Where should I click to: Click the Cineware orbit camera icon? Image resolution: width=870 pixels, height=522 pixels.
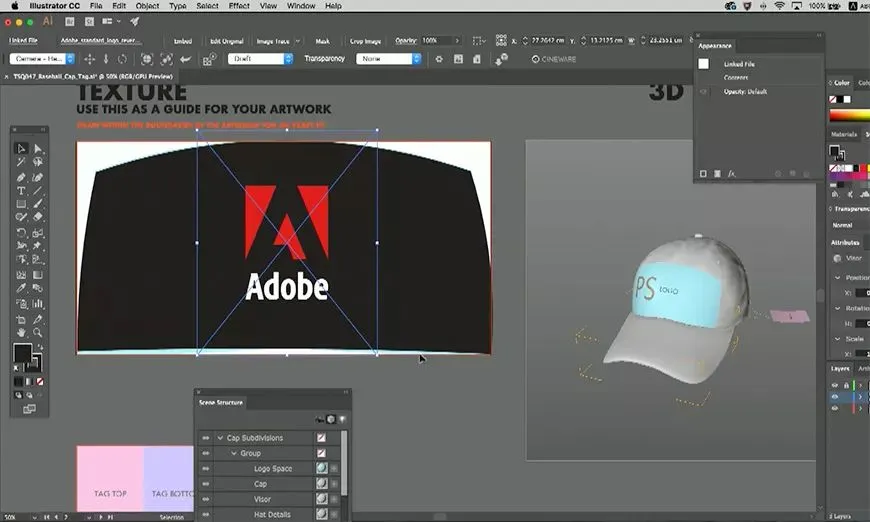[122, 59]
